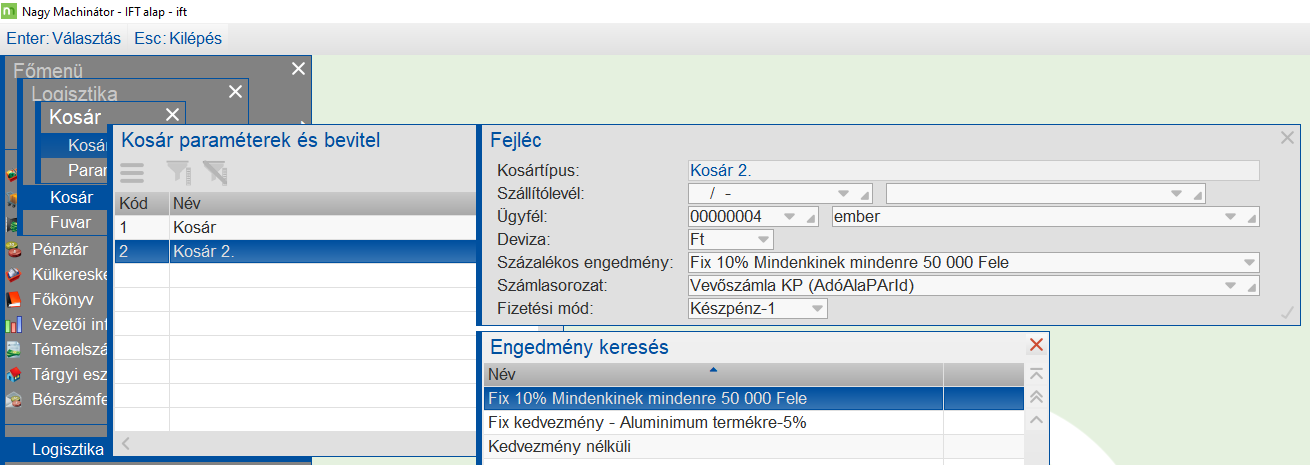Open the Százalékos engedmény dropdown
The height and width of the screenshot is (465, 1310).
pos(1249,263)
